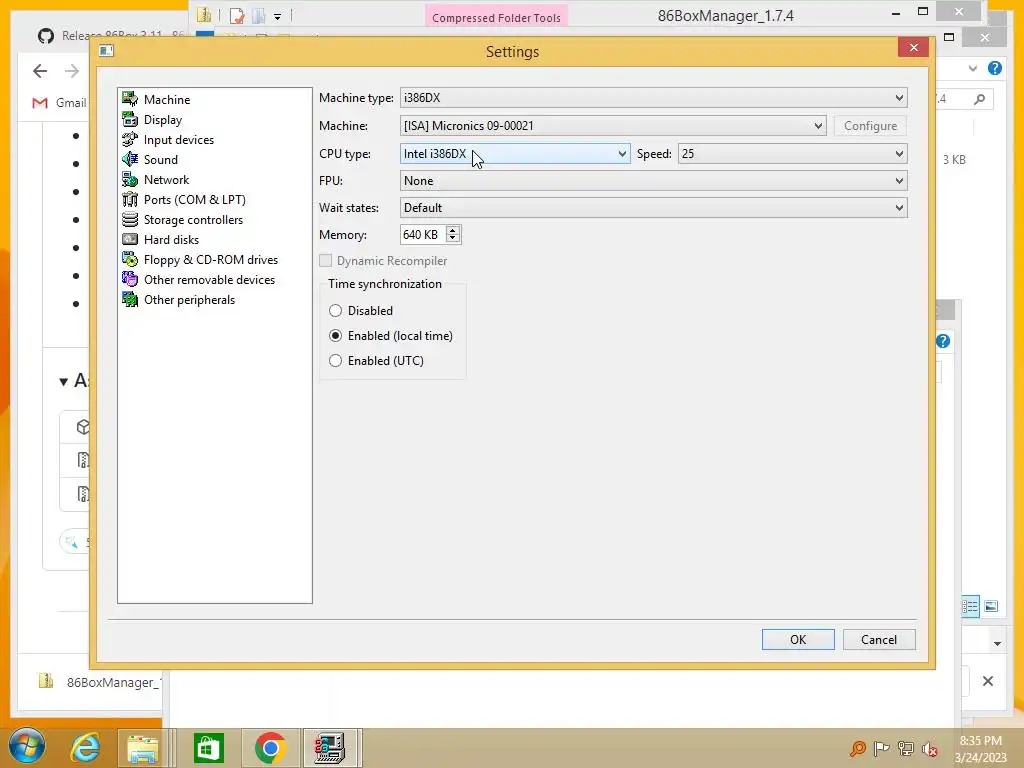
Task: Click the Explorer search magnifier
Action: [x=979, y=99]
